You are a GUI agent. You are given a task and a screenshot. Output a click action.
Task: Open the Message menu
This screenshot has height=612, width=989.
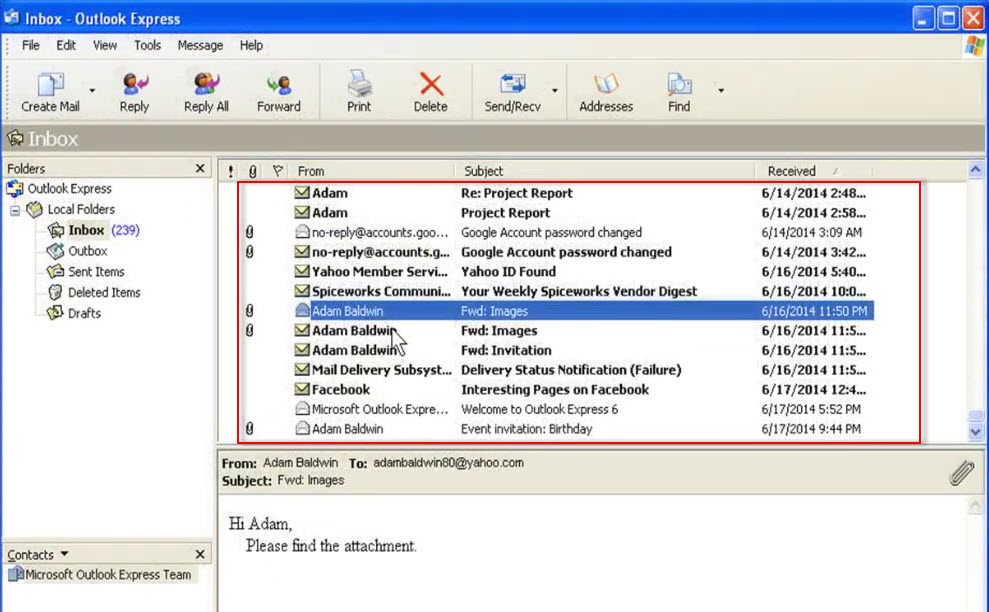(200, 45)
